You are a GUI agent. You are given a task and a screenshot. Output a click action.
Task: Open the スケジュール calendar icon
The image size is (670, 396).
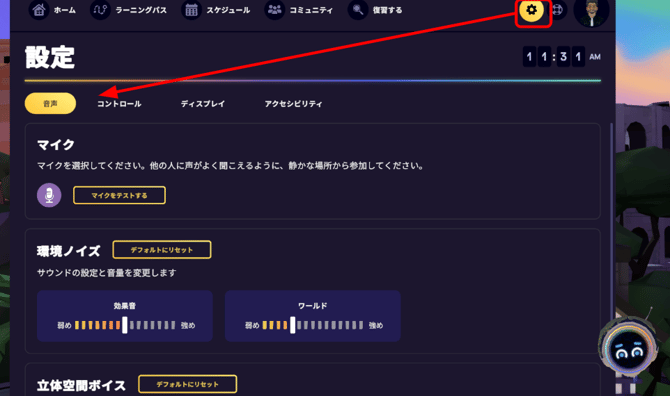(x=191, y=10)
